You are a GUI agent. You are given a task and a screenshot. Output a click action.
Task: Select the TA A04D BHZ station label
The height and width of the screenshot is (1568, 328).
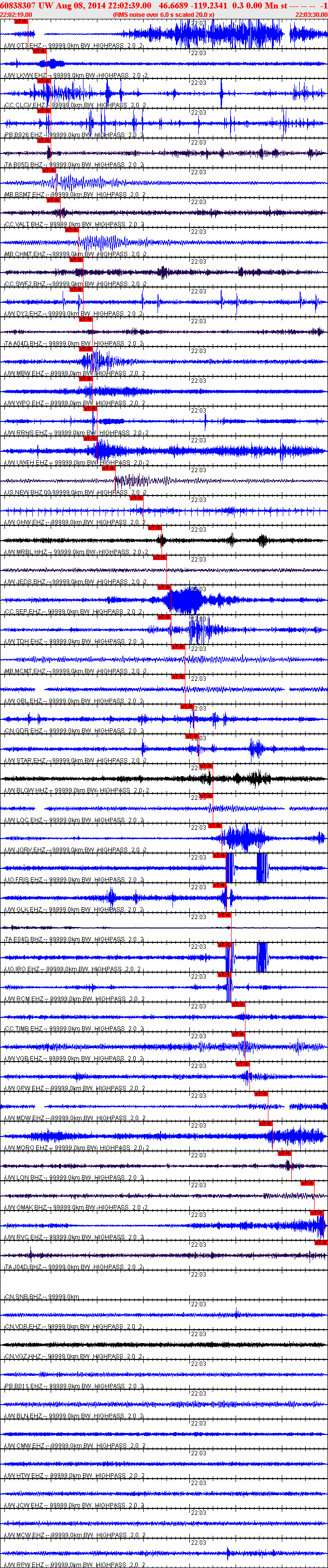tap(74, 344)
